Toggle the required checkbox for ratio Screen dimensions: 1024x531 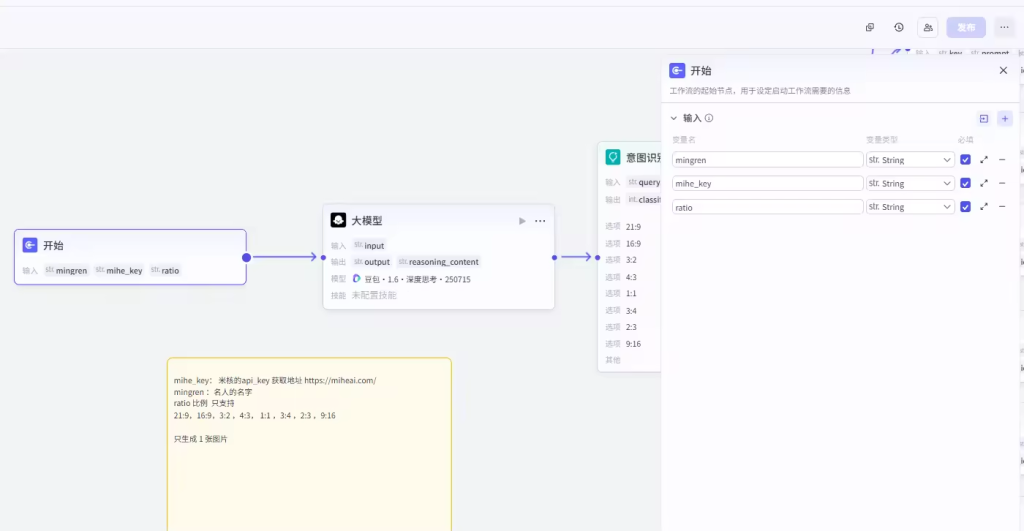[965, 207]
